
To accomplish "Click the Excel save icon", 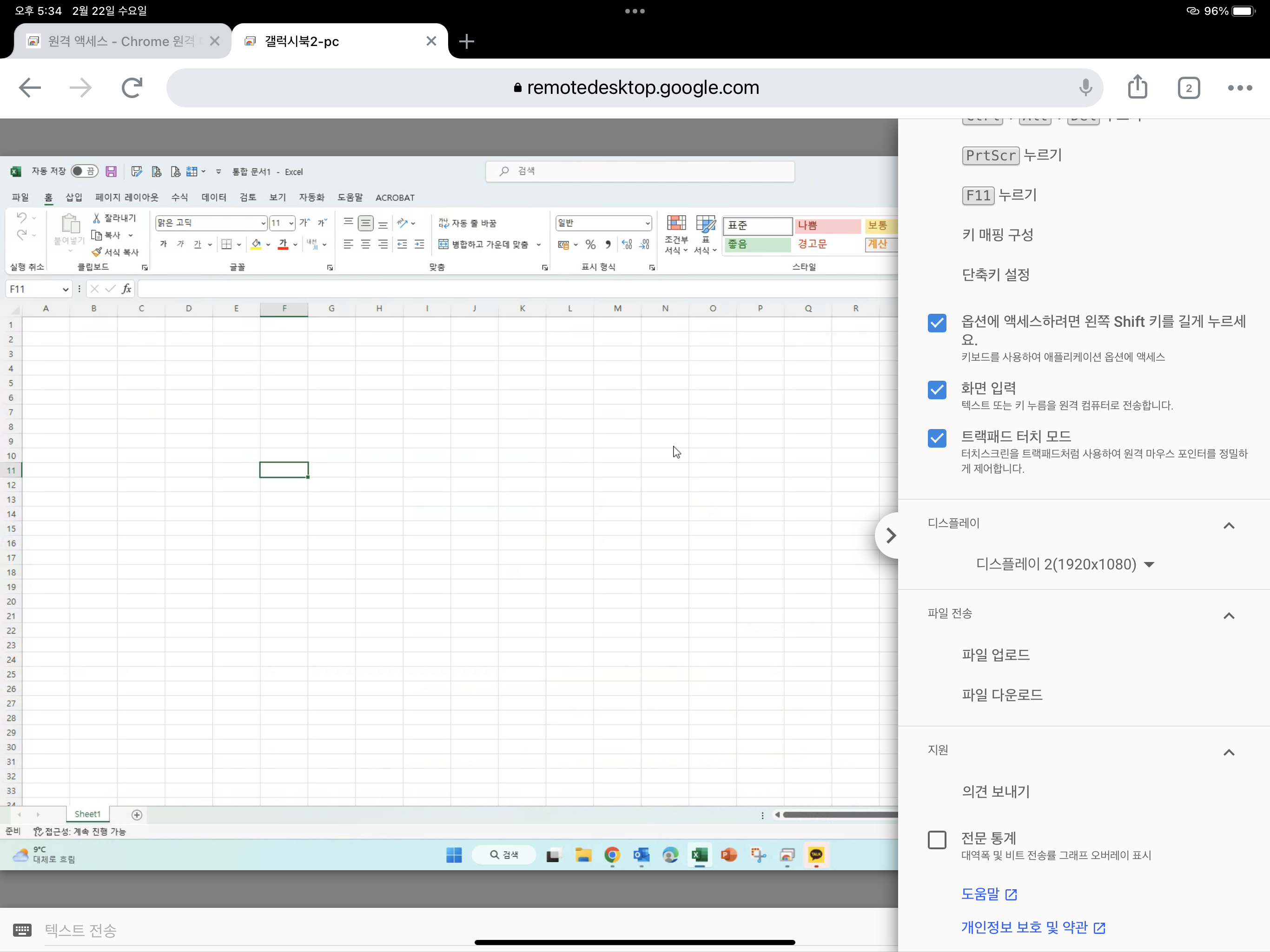I will tap(112, 172).
